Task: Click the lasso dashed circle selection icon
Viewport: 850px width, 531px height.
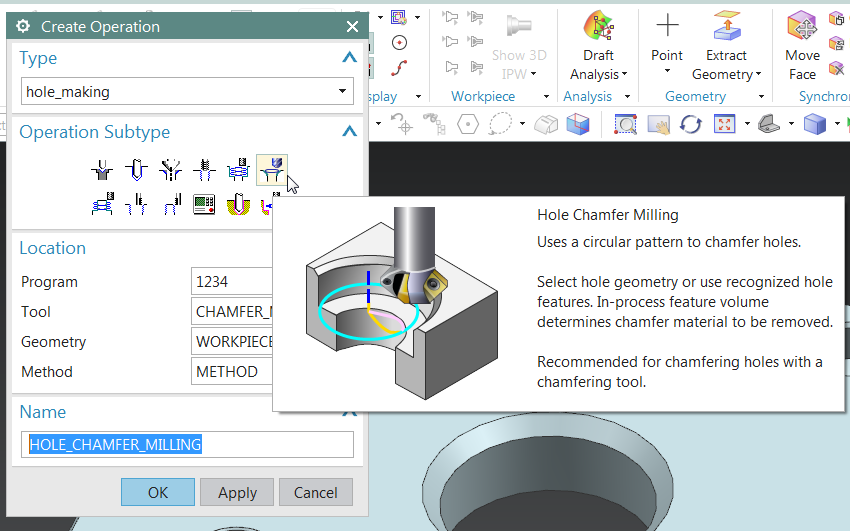Action: (x=500, y=124)
